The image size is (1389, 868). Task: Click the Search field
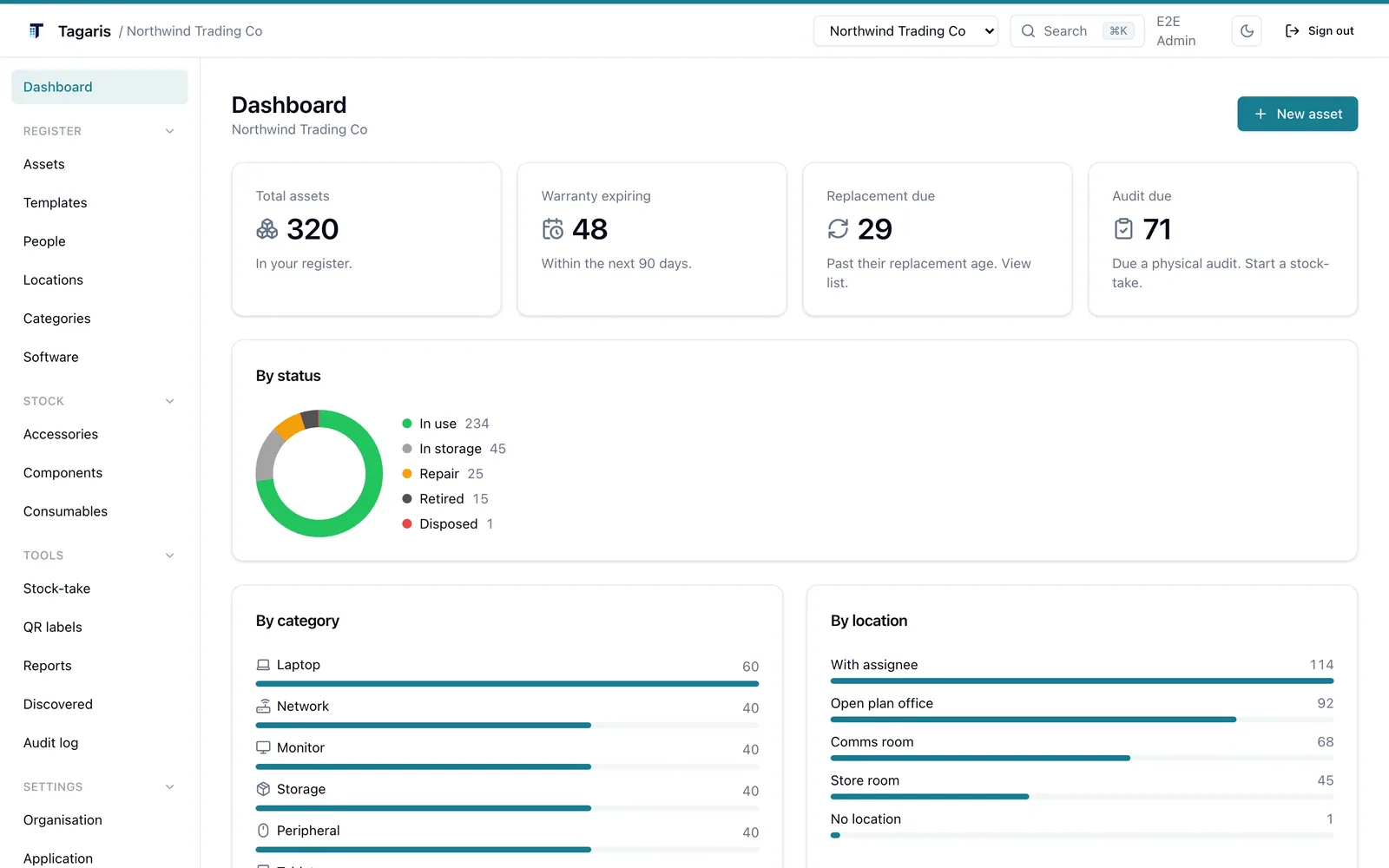point(1077,31)
